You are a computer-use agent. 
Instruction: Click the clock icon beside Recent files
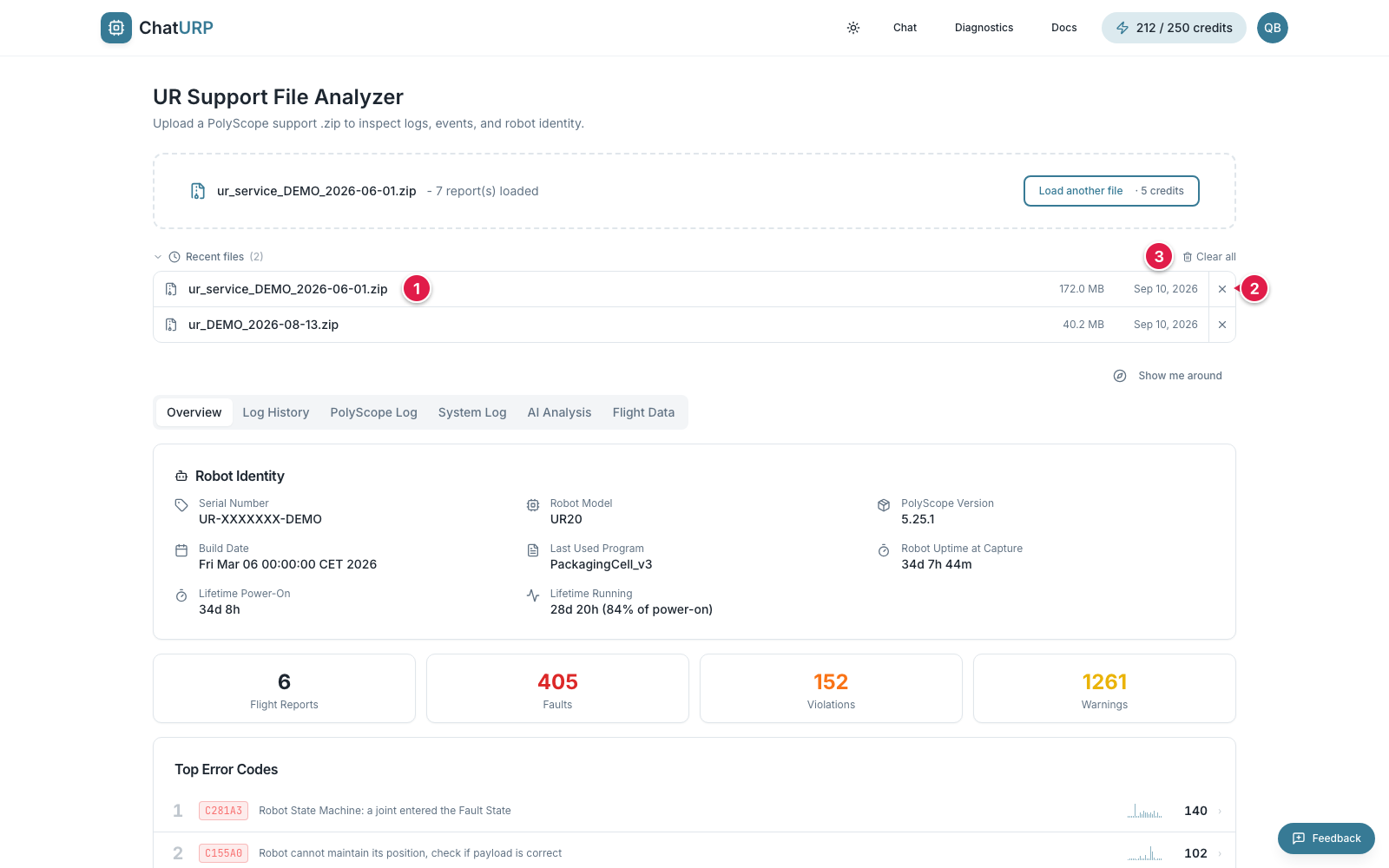point(174,257)
